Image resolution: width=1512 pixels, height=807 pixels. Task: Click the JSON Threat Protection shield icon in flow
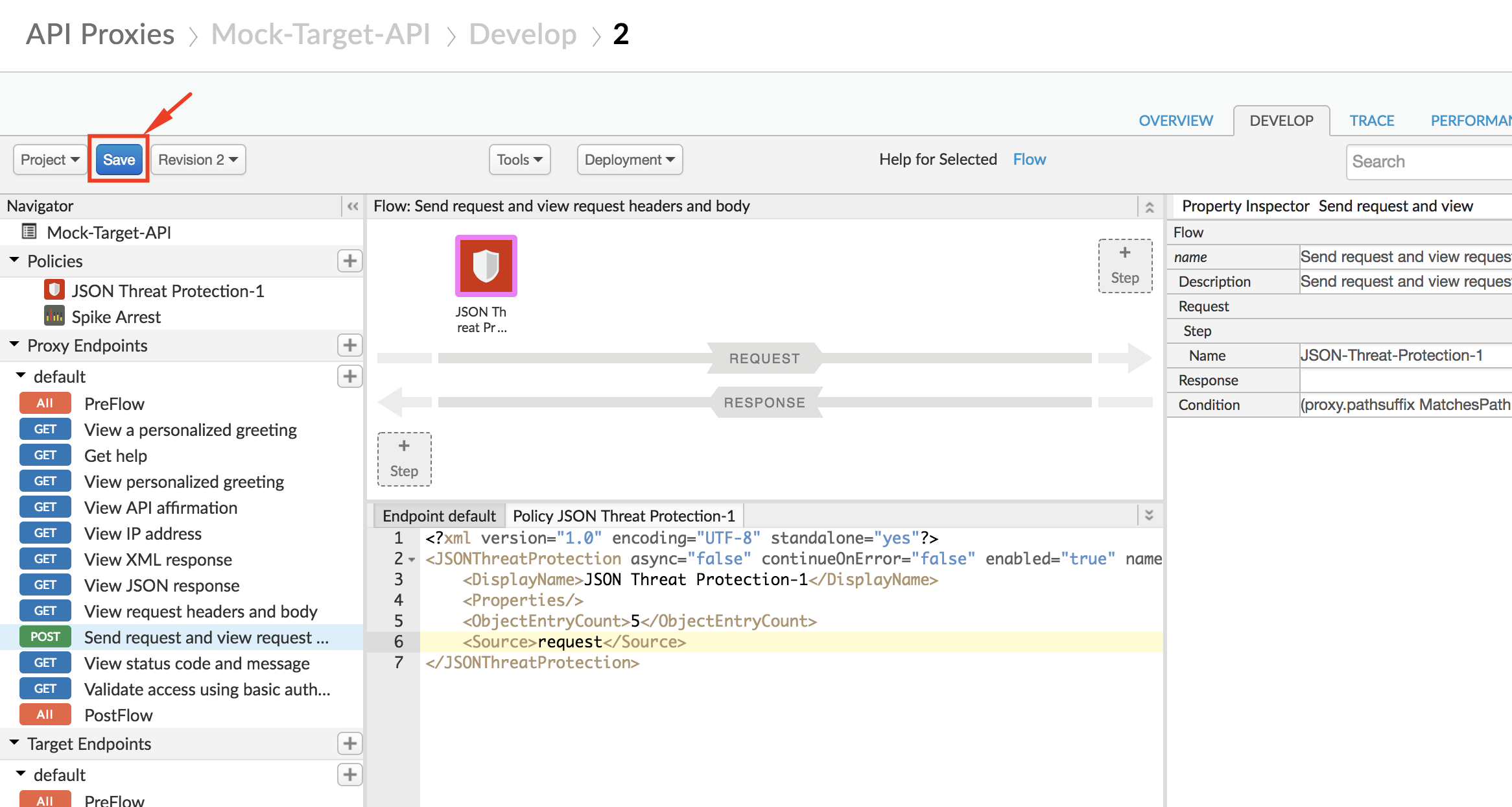point(486,266)
